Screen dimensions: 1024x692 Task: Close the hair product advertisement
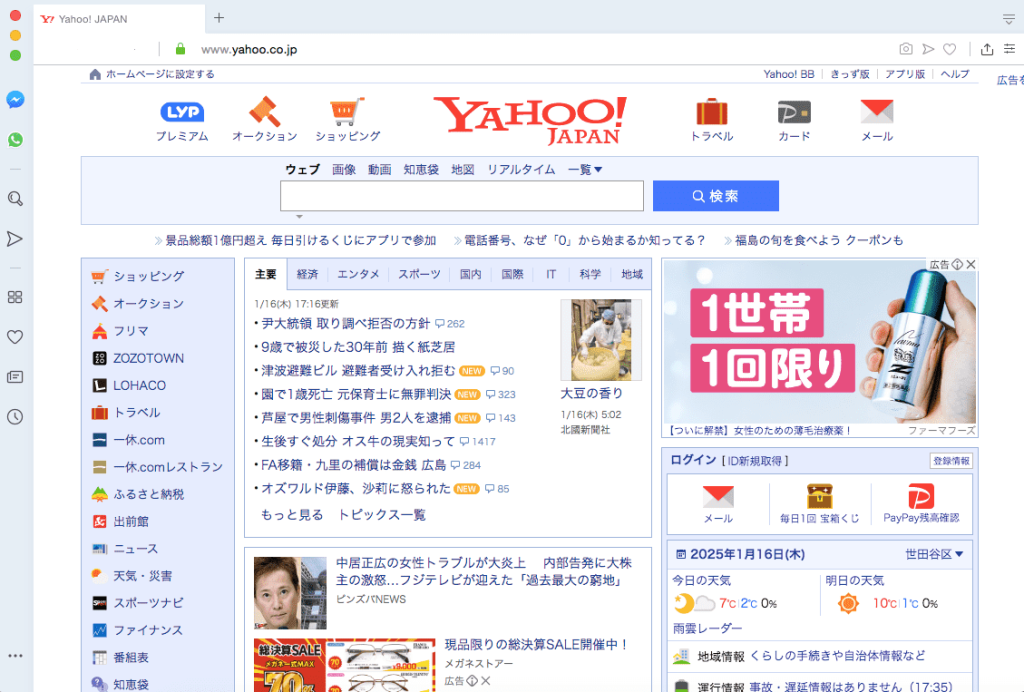coord(971,264)
